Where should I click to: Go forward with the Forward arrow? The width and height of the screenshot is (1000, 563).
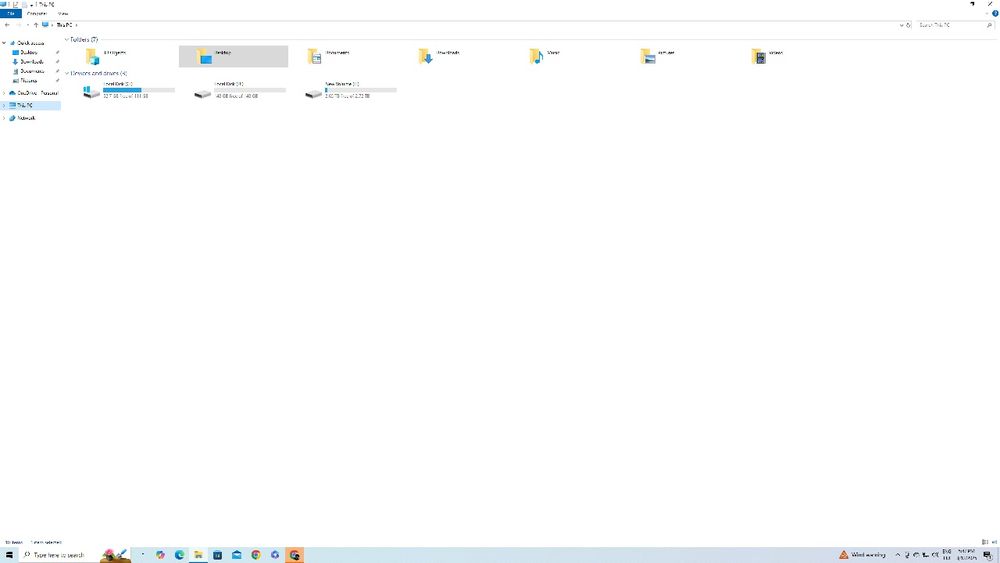[18, 25]
